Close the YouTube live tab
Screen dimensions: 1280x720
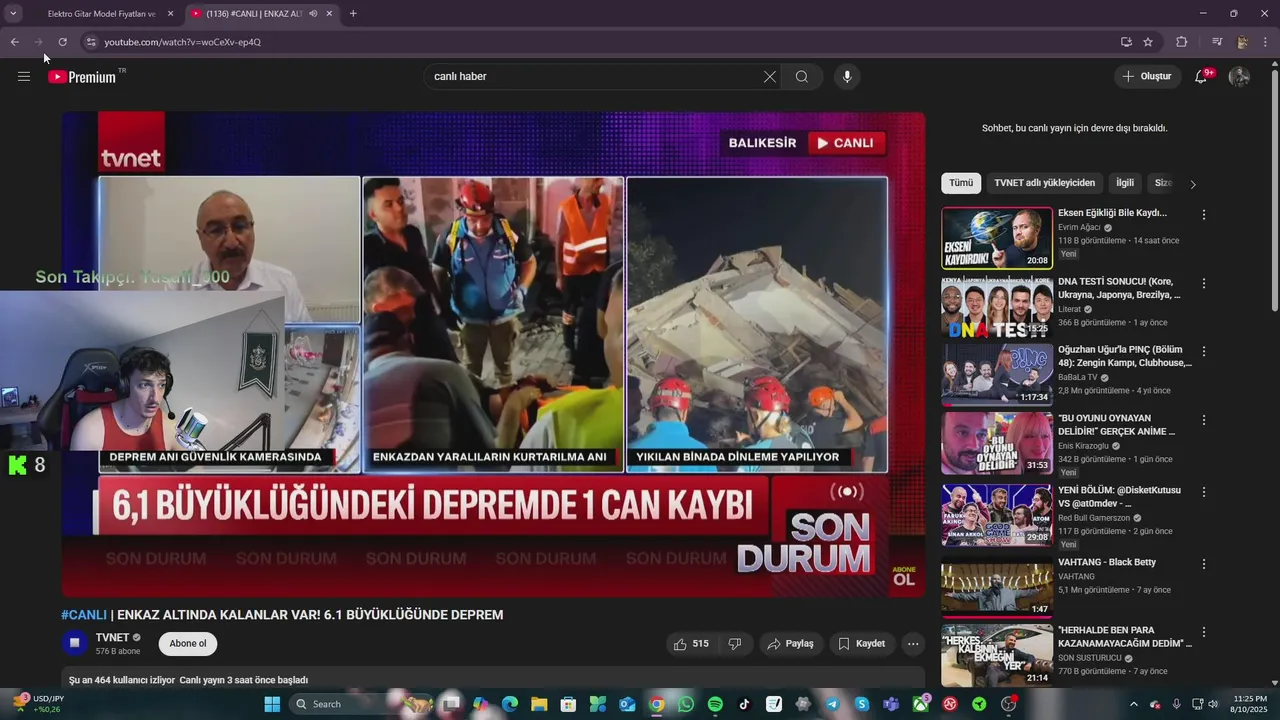click(329, 14)
